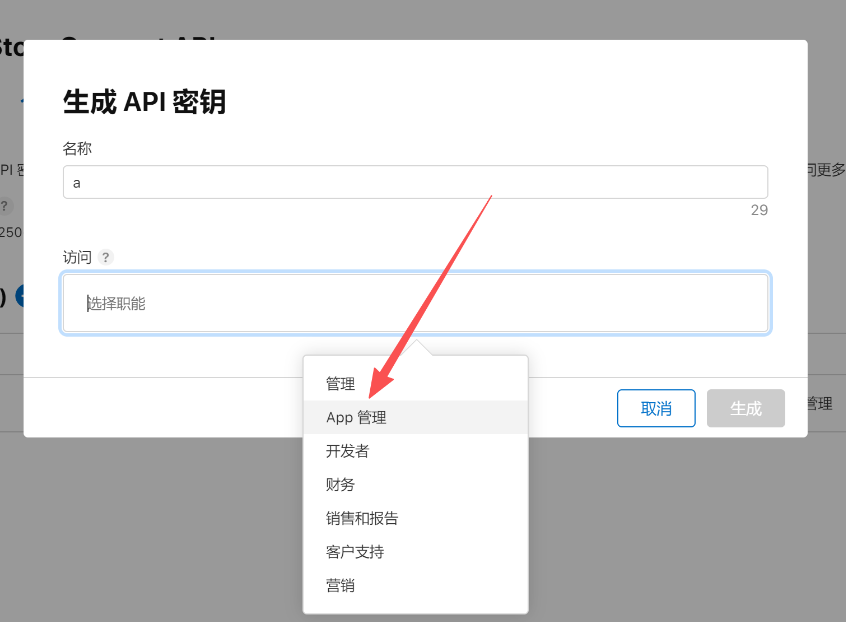Screen dimensions: 846x622
Task: Open the 选择职能 access combo box
Action: pos(415,303)
